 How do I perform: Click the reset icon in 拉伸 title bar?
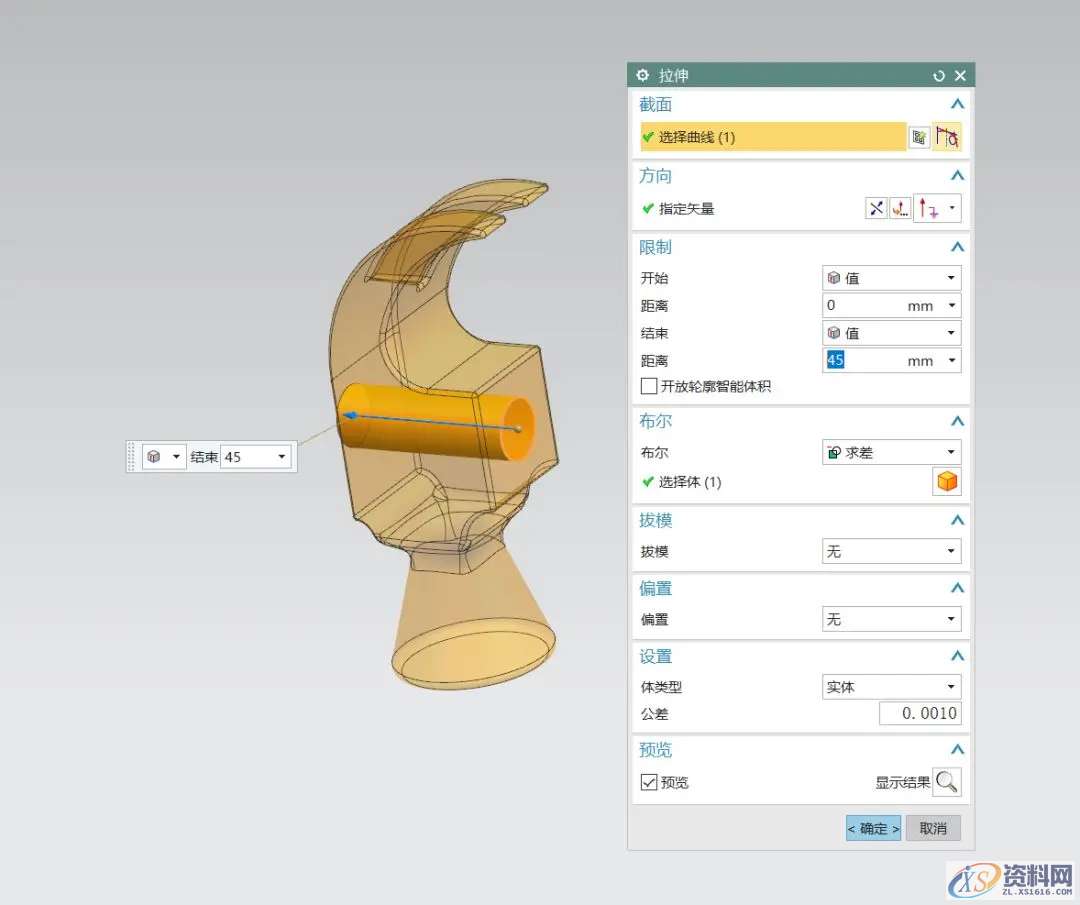point(938,76)
